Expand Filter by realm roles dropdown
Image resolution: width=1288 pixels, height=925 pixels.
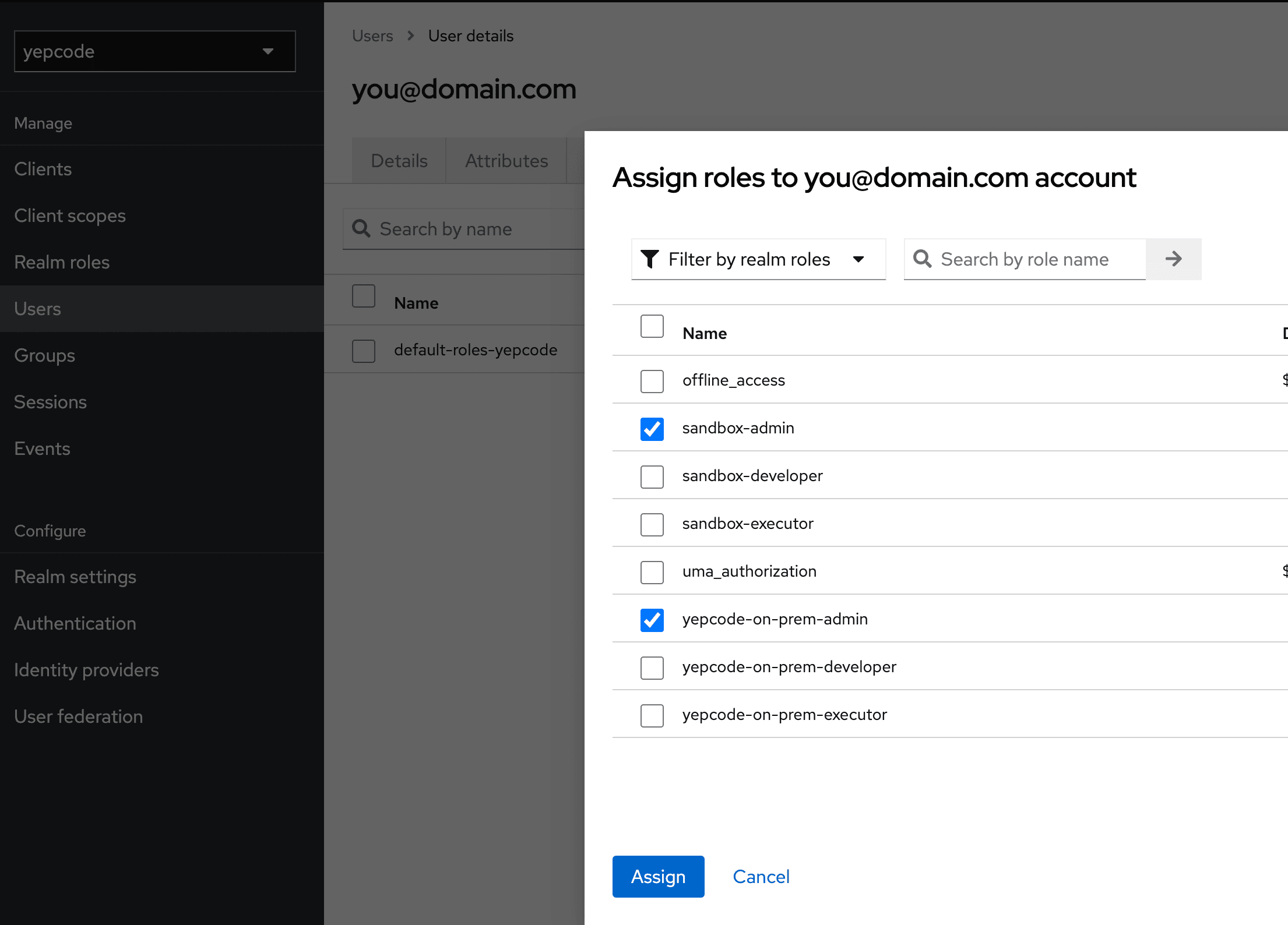pos(758,259)
